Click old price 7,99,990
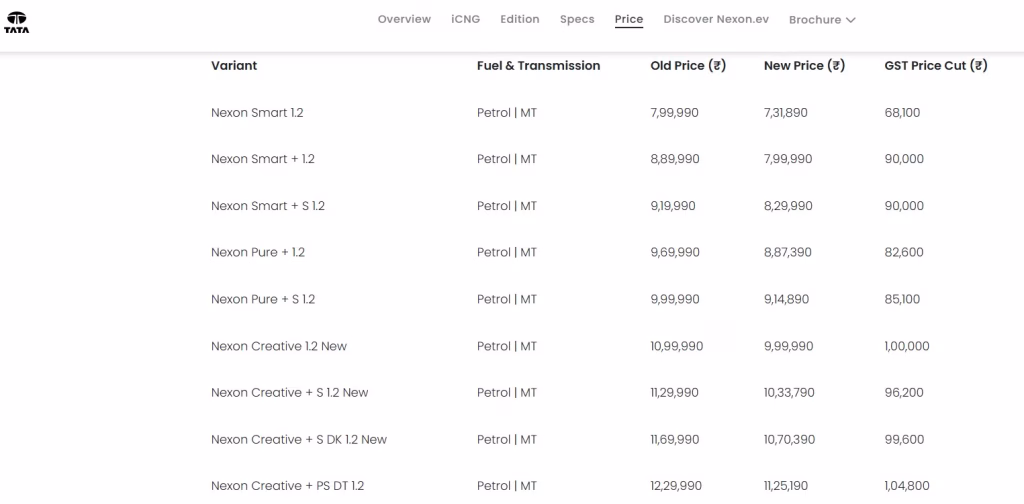The height and width of the screenshot is (504, 1024). (675, 112)
